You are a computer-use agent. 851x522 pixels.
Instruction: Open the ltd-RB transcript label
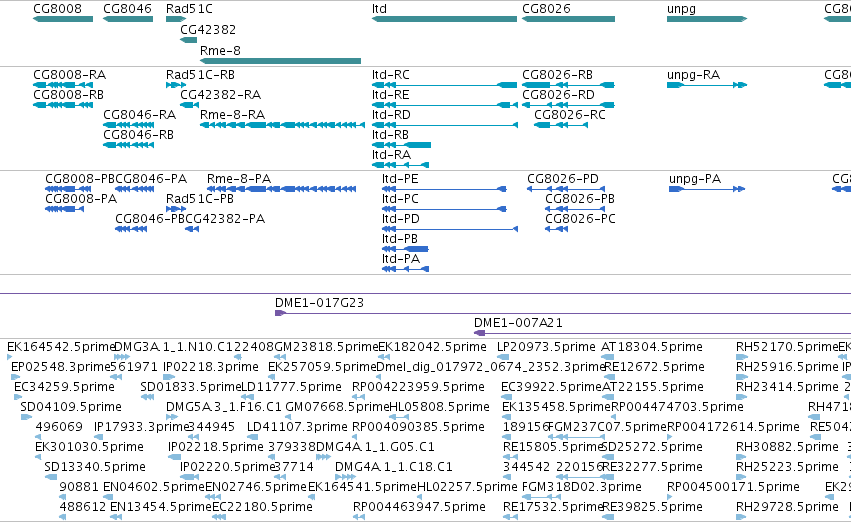(390, 135)
